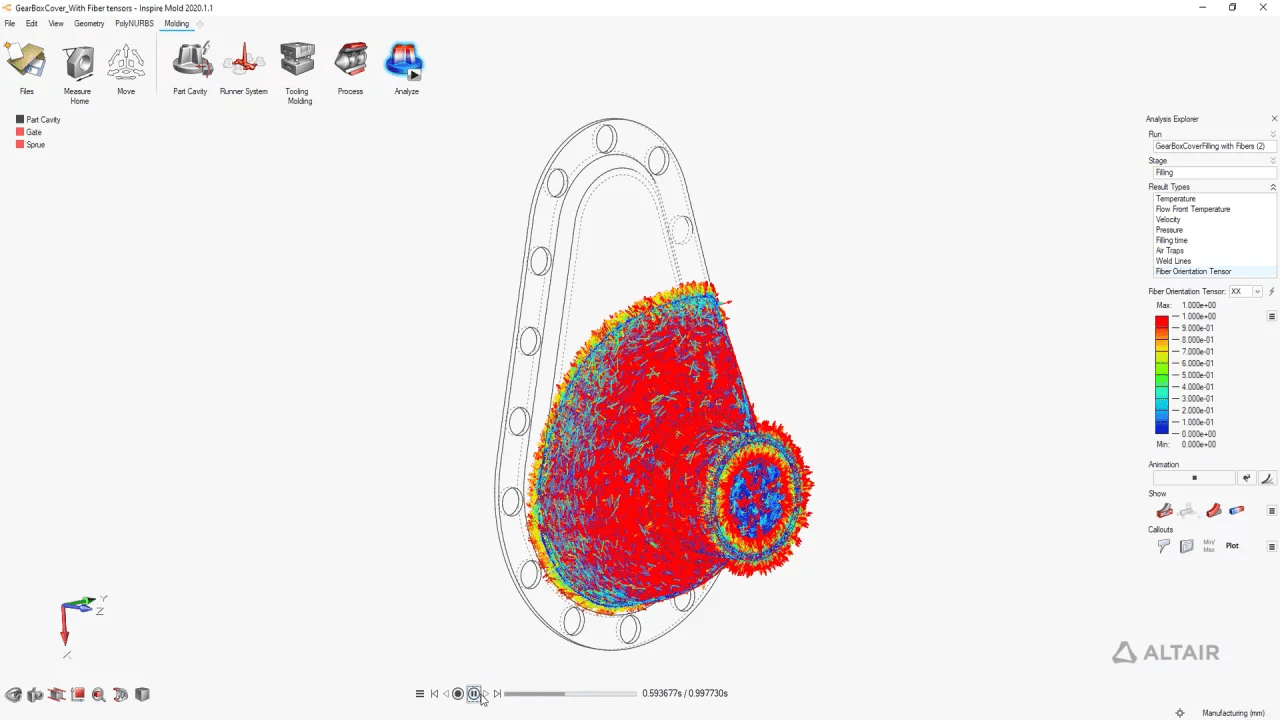This screenshot has width=1280, height=720.
Task: Collapse the Result Types section
Action: pyautogui.click(x=1273, y=187)
